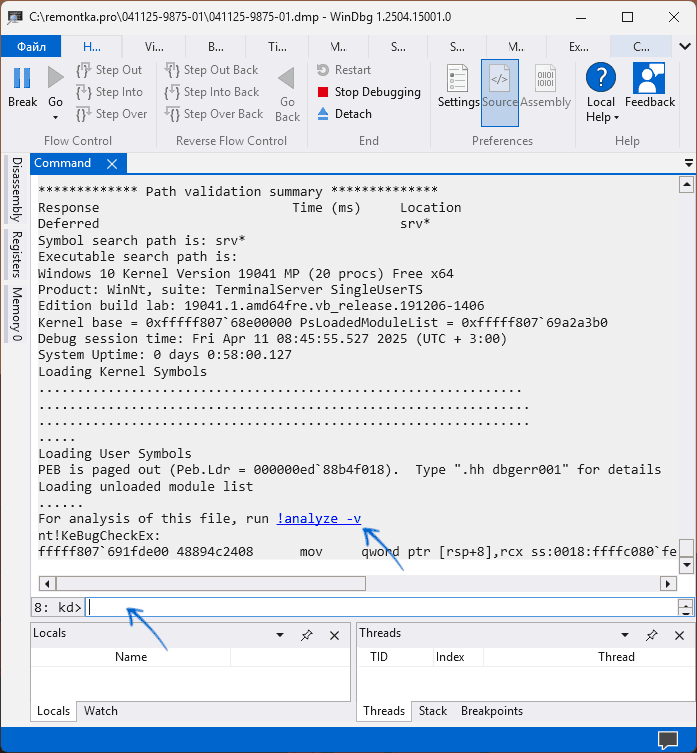Viewport: 697px width, 753px height.
Task: Open the status bar feedback chat icon
Action: point(668,740)
